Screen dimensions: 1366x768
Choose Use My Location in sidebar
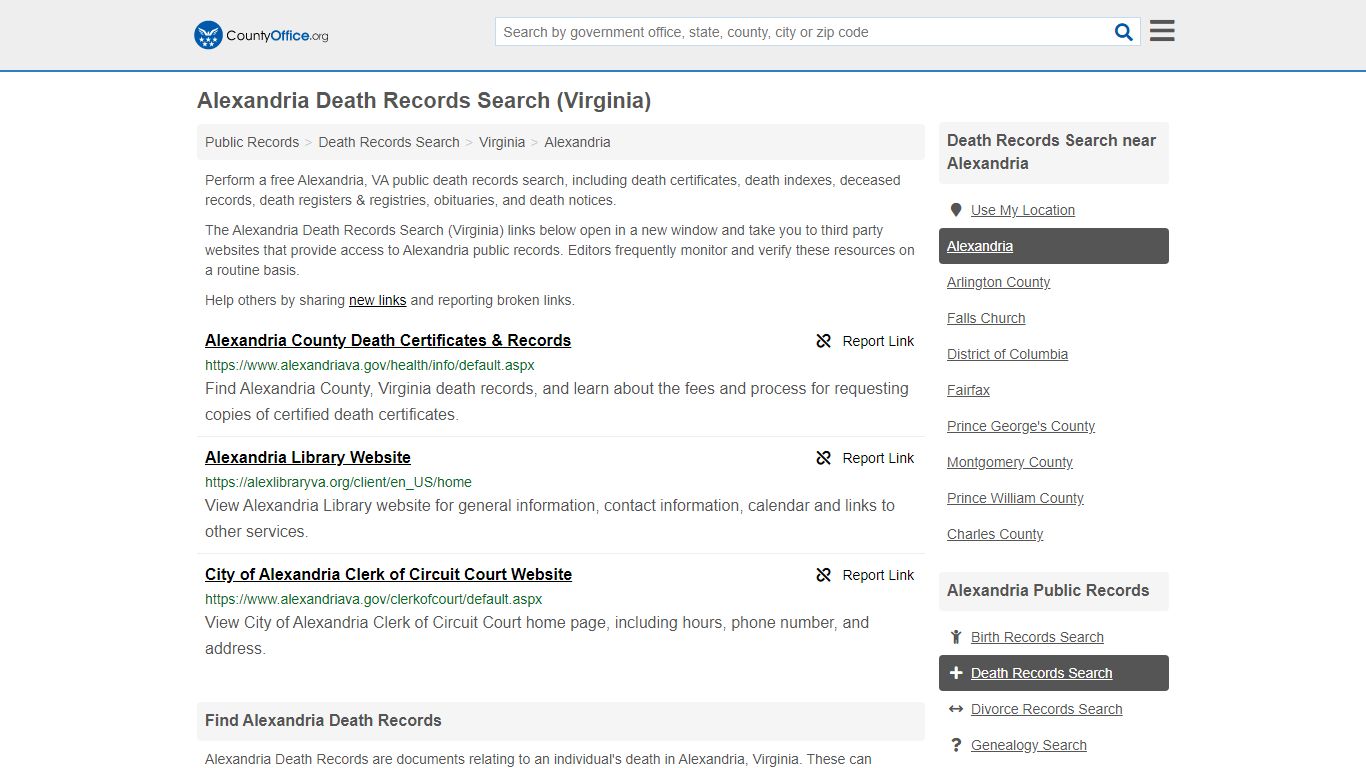[1023, 210]
